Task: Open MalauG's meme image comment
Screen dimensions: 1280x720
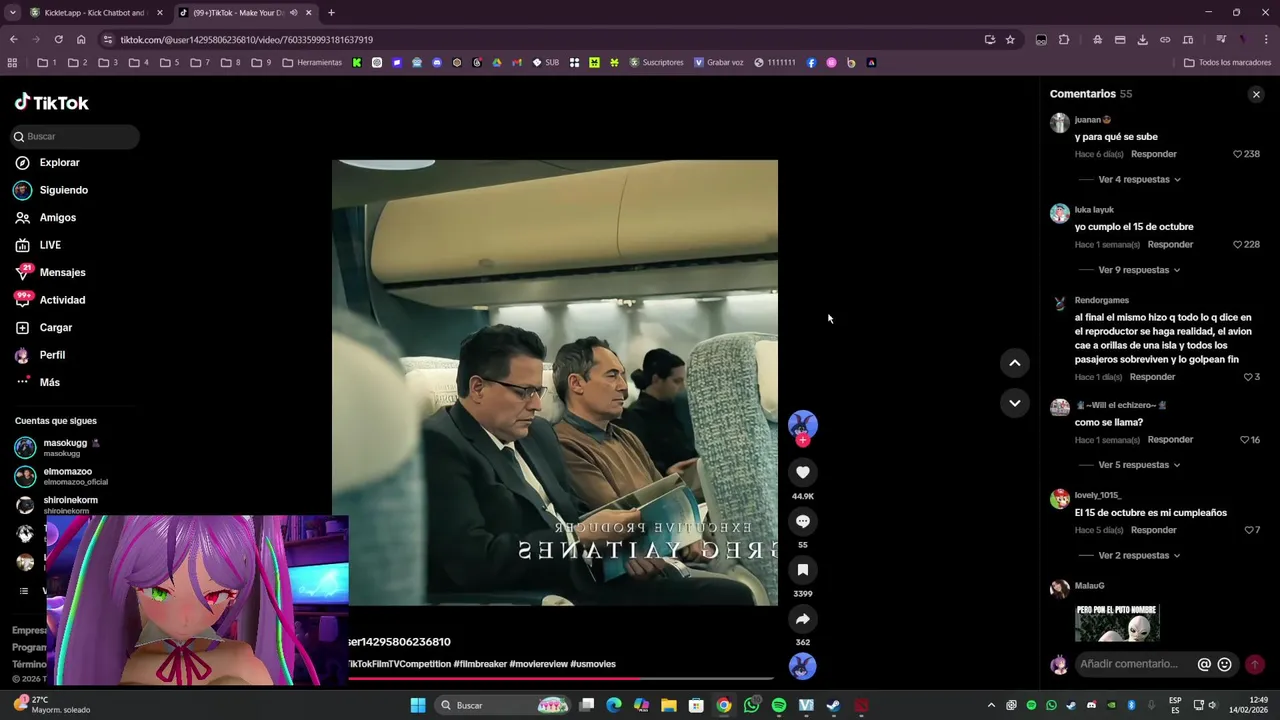Action: click(1117, 622)
